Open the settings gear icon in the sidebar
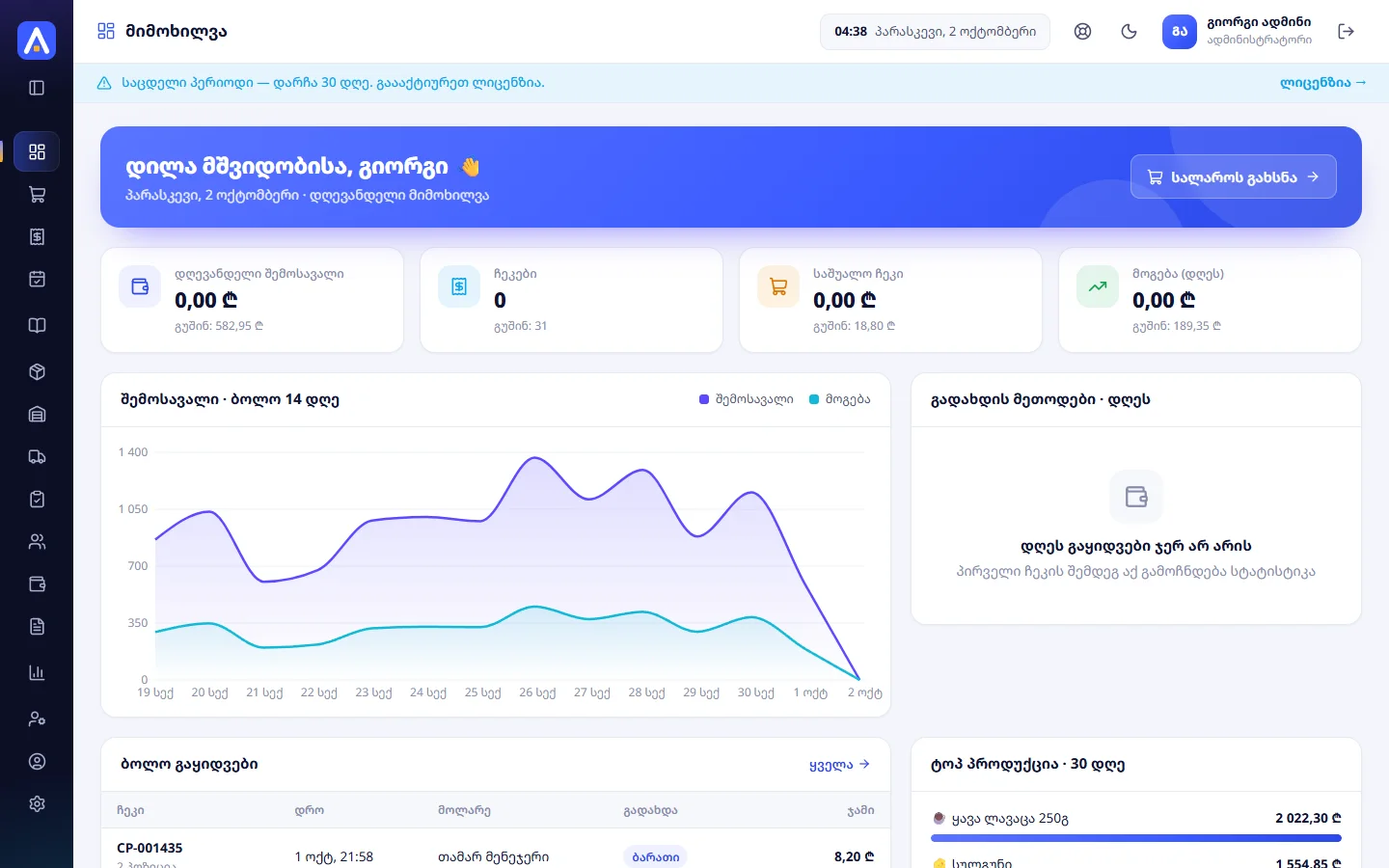1389x868 pixels. coord(37,803)
